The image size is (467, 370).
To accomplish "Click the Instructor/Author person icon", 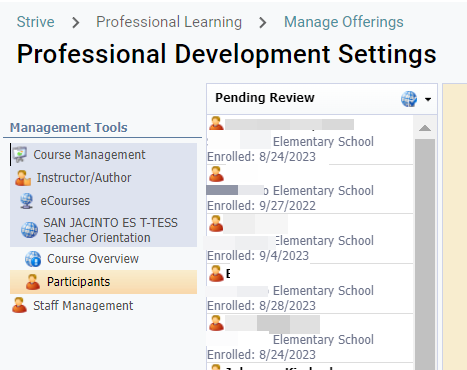I will (23, 178).
